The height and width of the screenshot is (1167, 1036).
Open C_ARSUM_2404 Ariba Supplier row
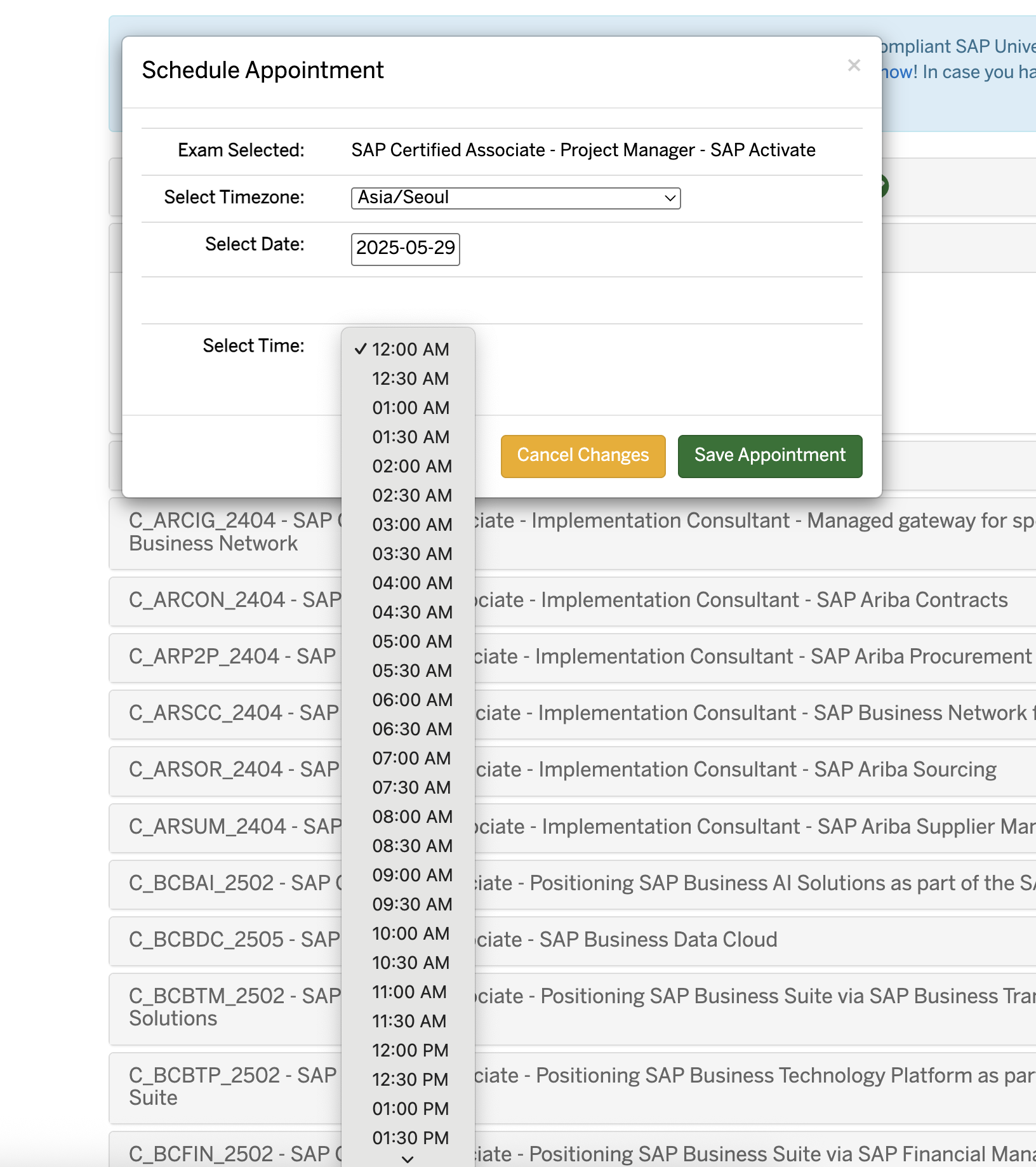573,827
